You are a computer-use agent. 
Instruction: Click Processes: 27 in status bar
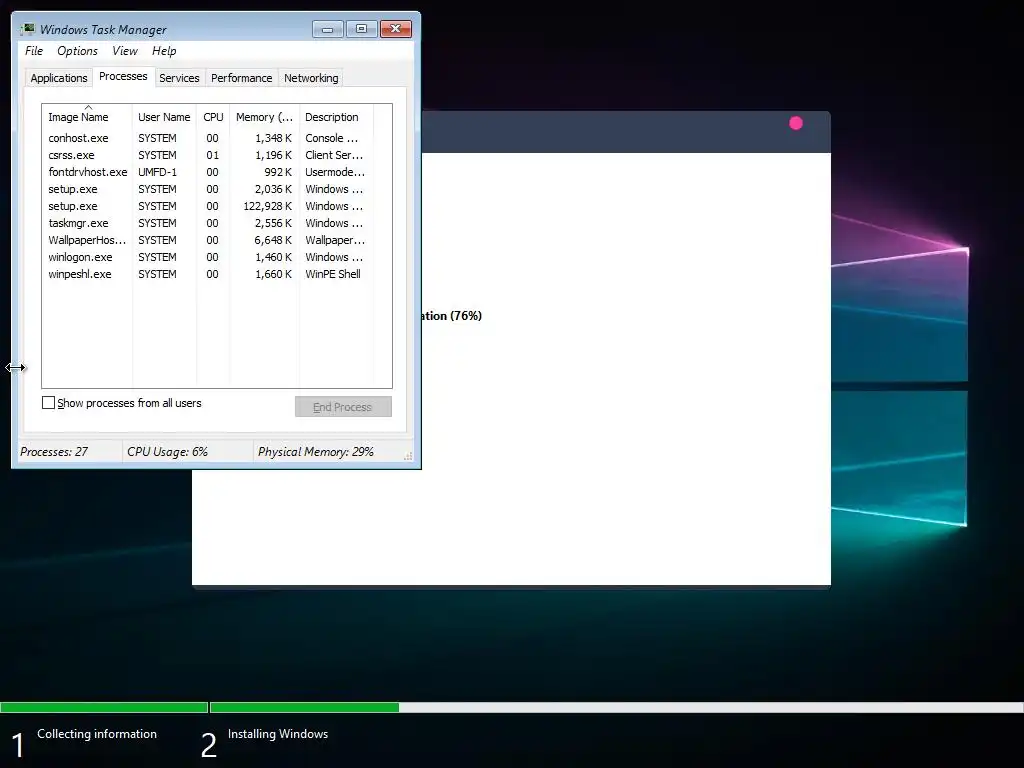coord(54,451)
